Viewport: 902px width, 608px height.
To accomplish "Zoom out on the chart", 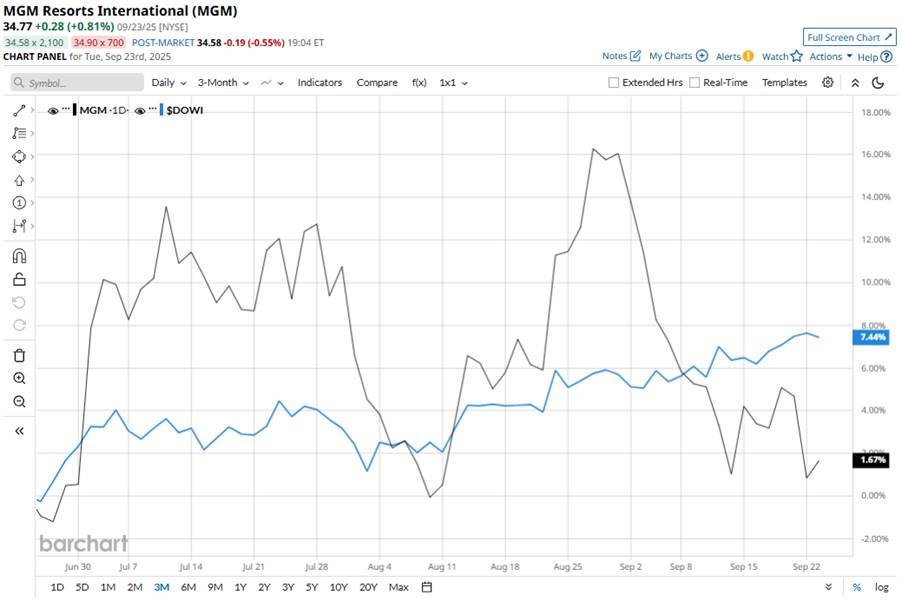I will pyautogui.click(x=19, y=401).
